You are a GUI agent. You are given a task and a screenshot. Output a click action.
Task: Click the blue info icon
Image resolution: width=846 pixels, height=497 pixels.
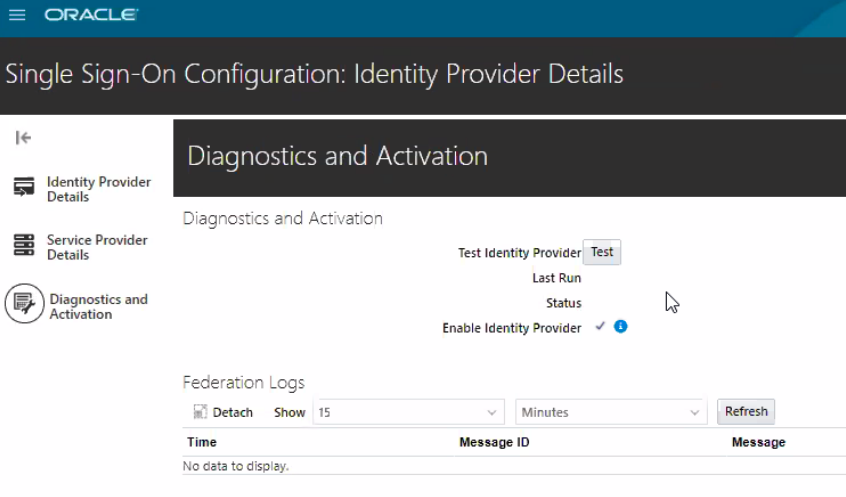point(620,327)
